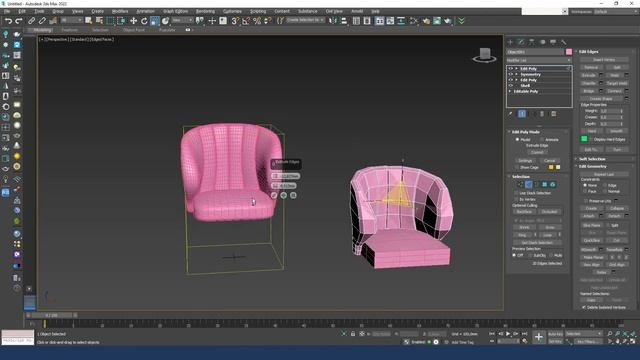Select the Link tool icon
Image resolution: width=640 pixels, height=360 pixels.
[x=31, y=21]
